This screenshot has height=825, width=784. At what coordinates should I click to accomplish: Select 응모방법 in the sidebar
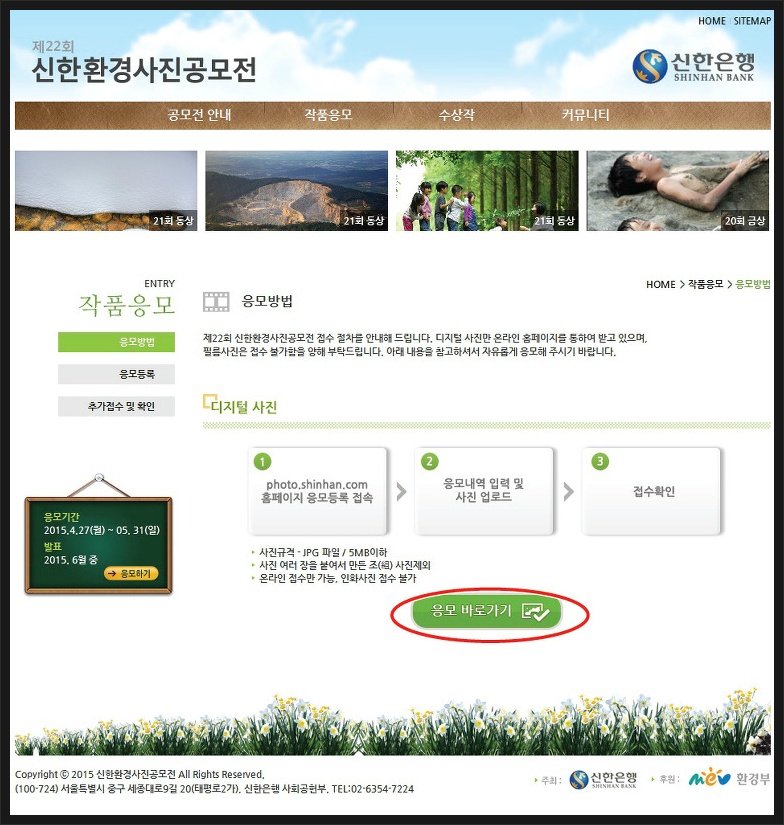click(x=116, y=342)
